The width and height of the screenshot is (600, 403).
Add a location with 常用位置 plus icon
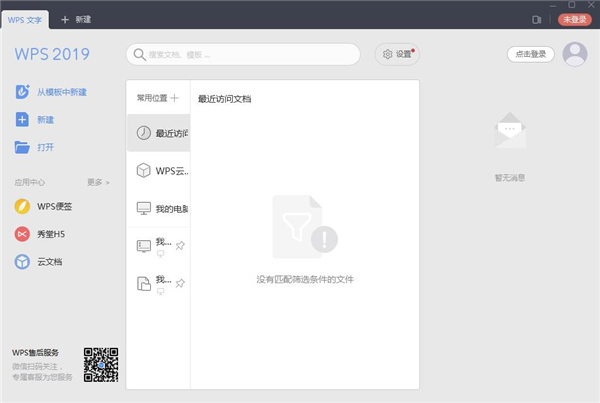click(x=174, y=98)
